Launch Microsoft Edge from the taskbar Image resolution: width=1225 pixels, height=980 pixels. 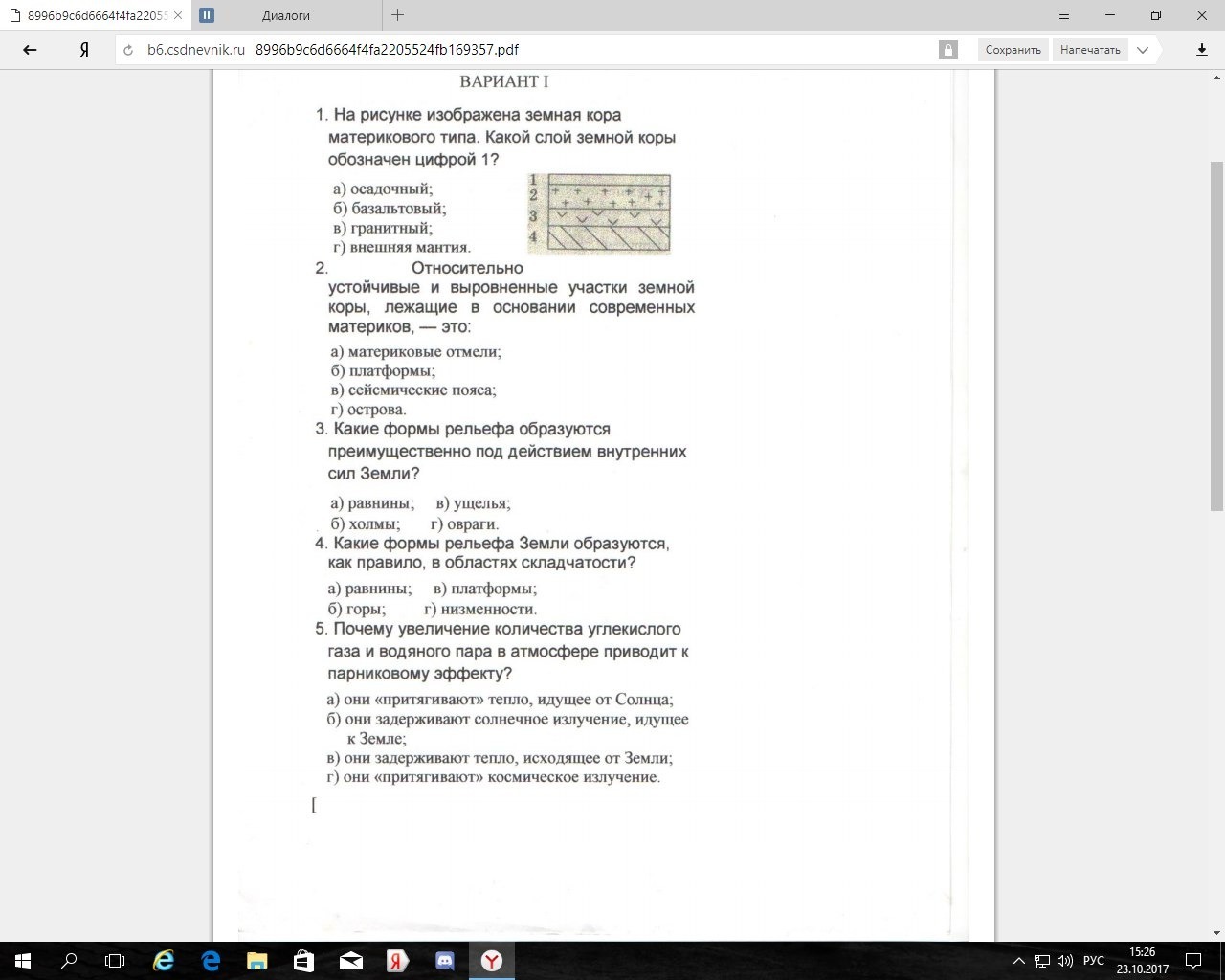point(211,961)
